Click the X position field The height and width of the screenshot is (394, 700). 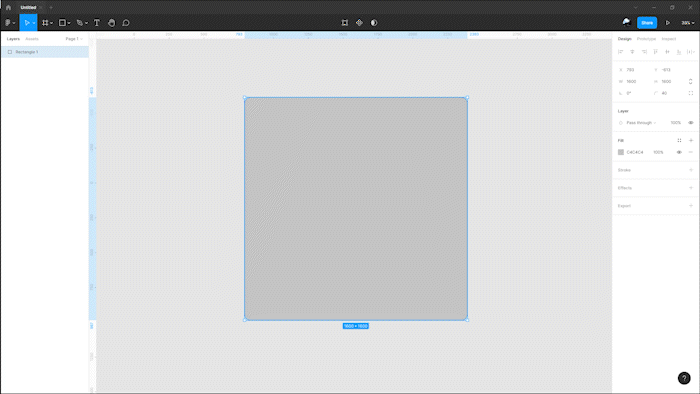(634, 70)
